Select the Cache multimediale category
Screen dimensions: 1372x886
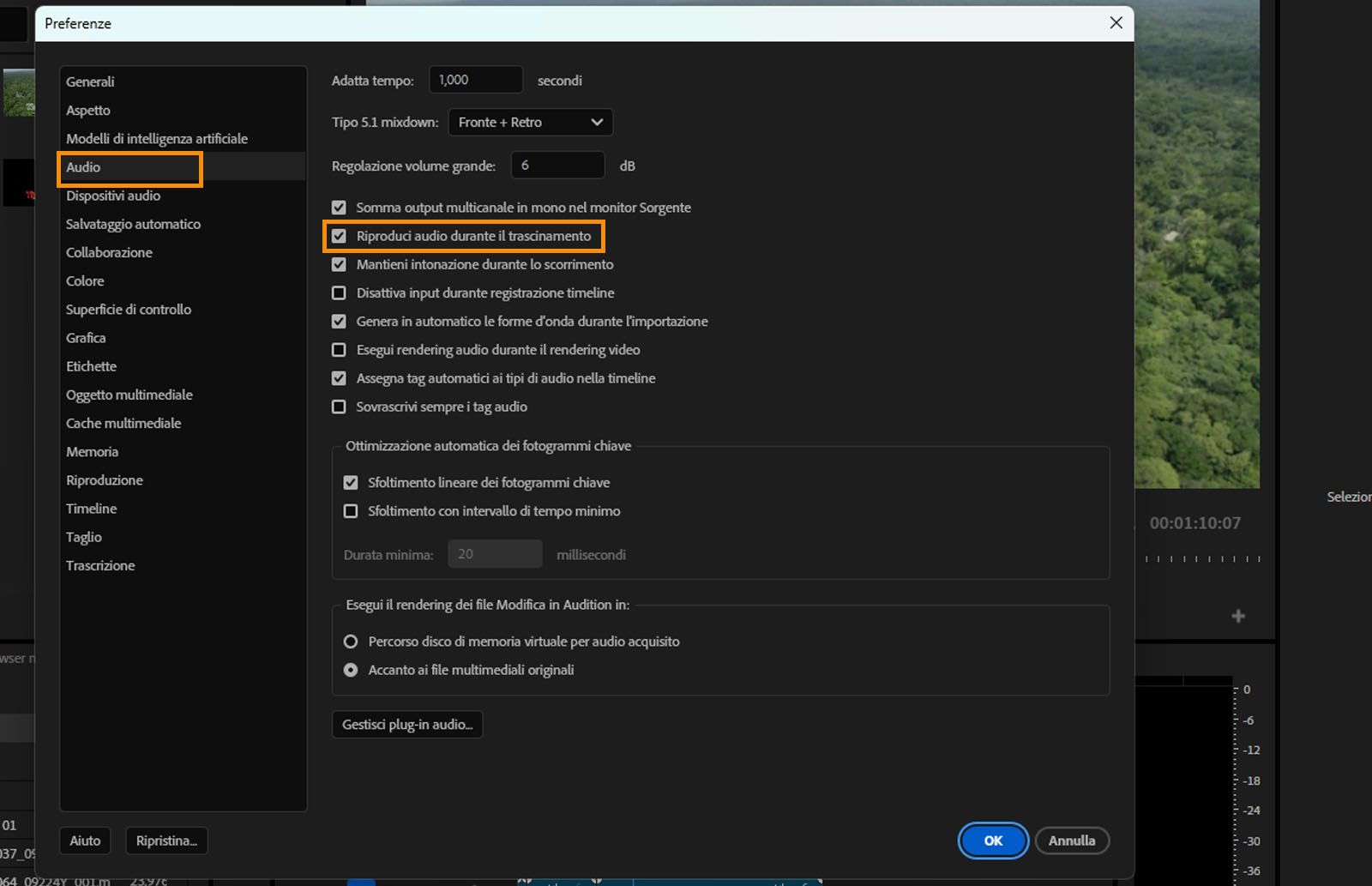pos(123,423)
